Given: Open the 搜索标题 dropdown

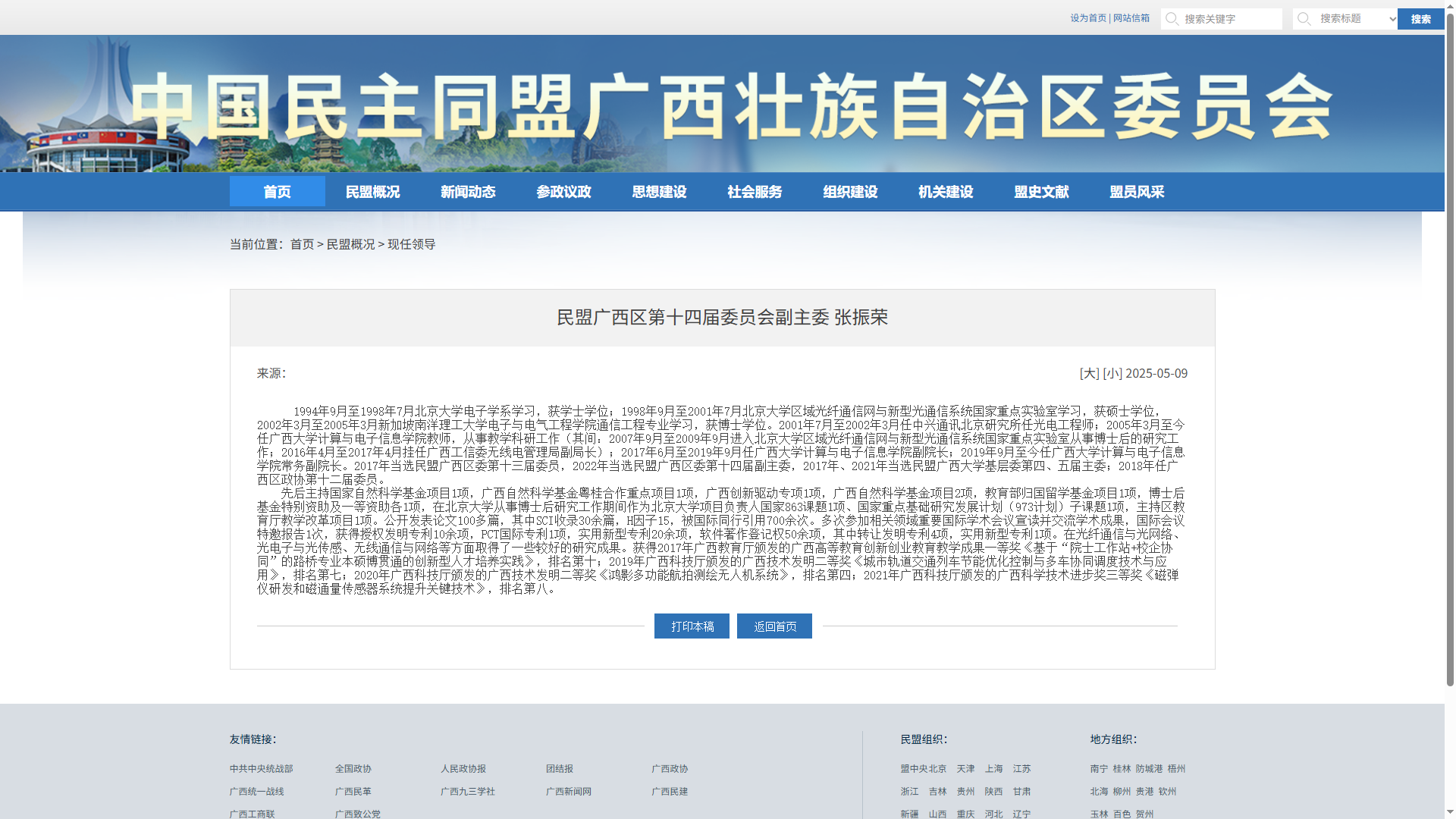Looking at the screenshot, I should [x=1357, y=19].
